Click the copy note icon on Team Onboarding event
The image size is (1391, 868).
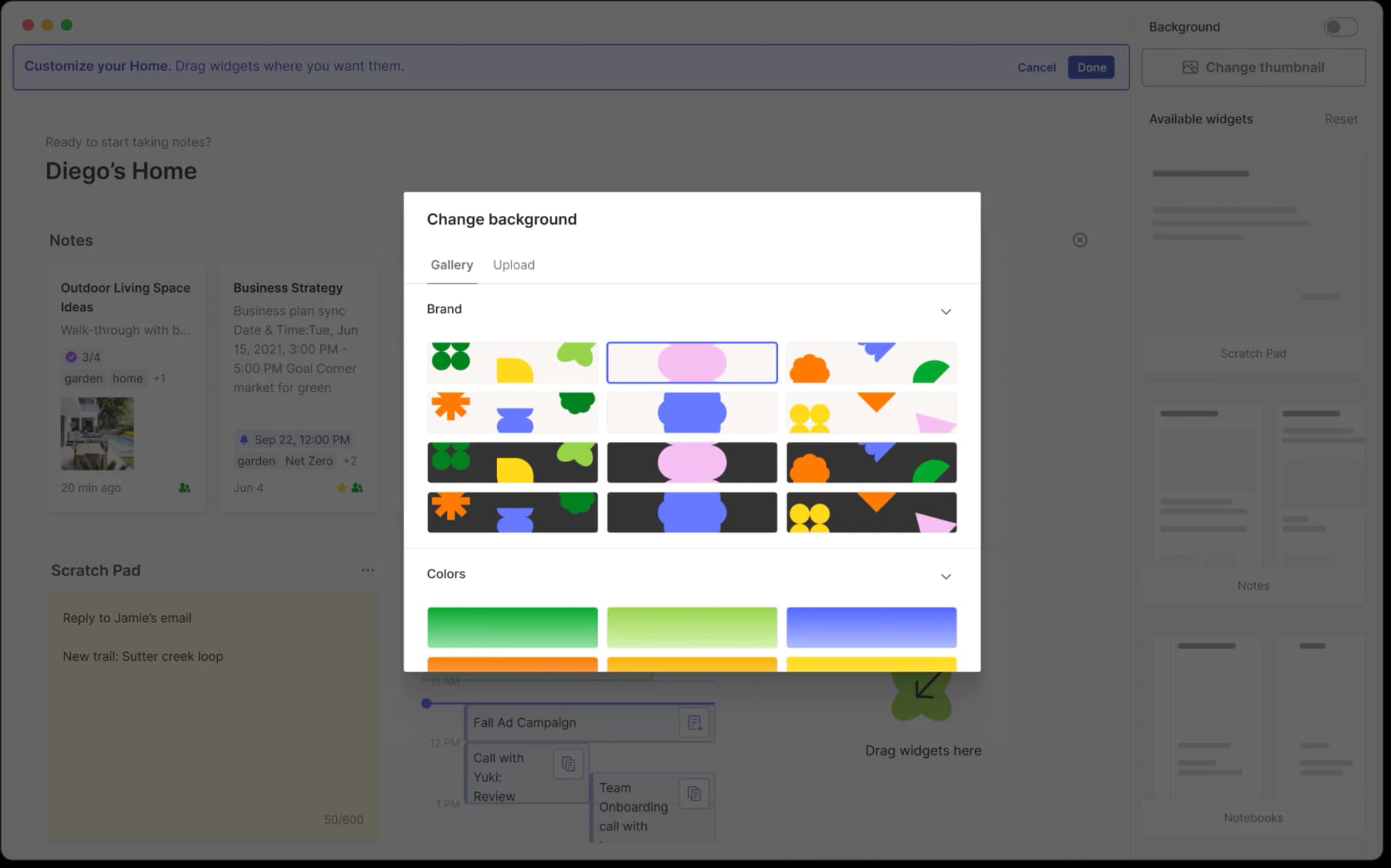694,793
